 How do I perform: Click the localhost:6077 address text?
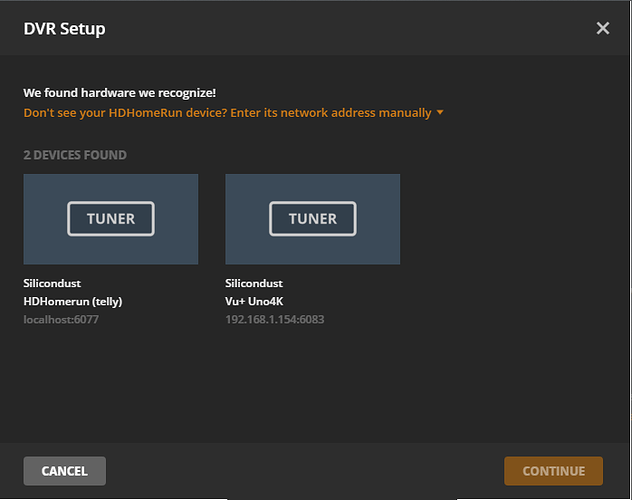click(61, 320)
